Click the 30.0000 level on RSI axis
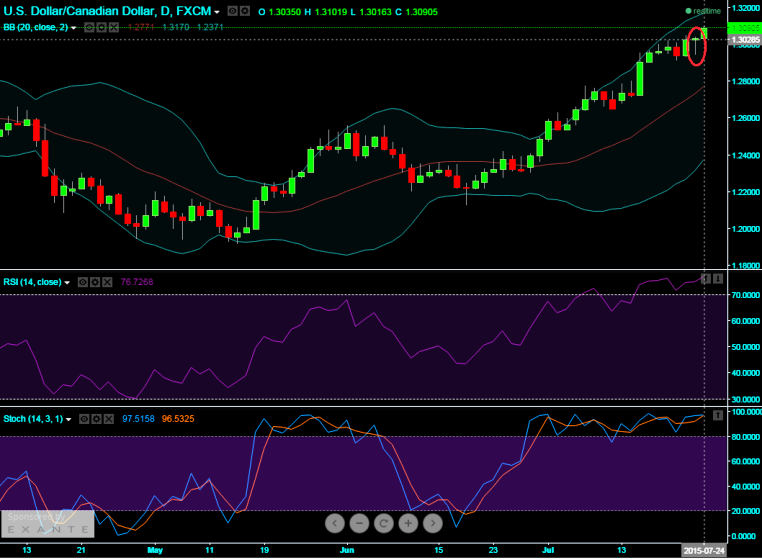The width and height of the screenshot is (762, 560). click(745, 400)
